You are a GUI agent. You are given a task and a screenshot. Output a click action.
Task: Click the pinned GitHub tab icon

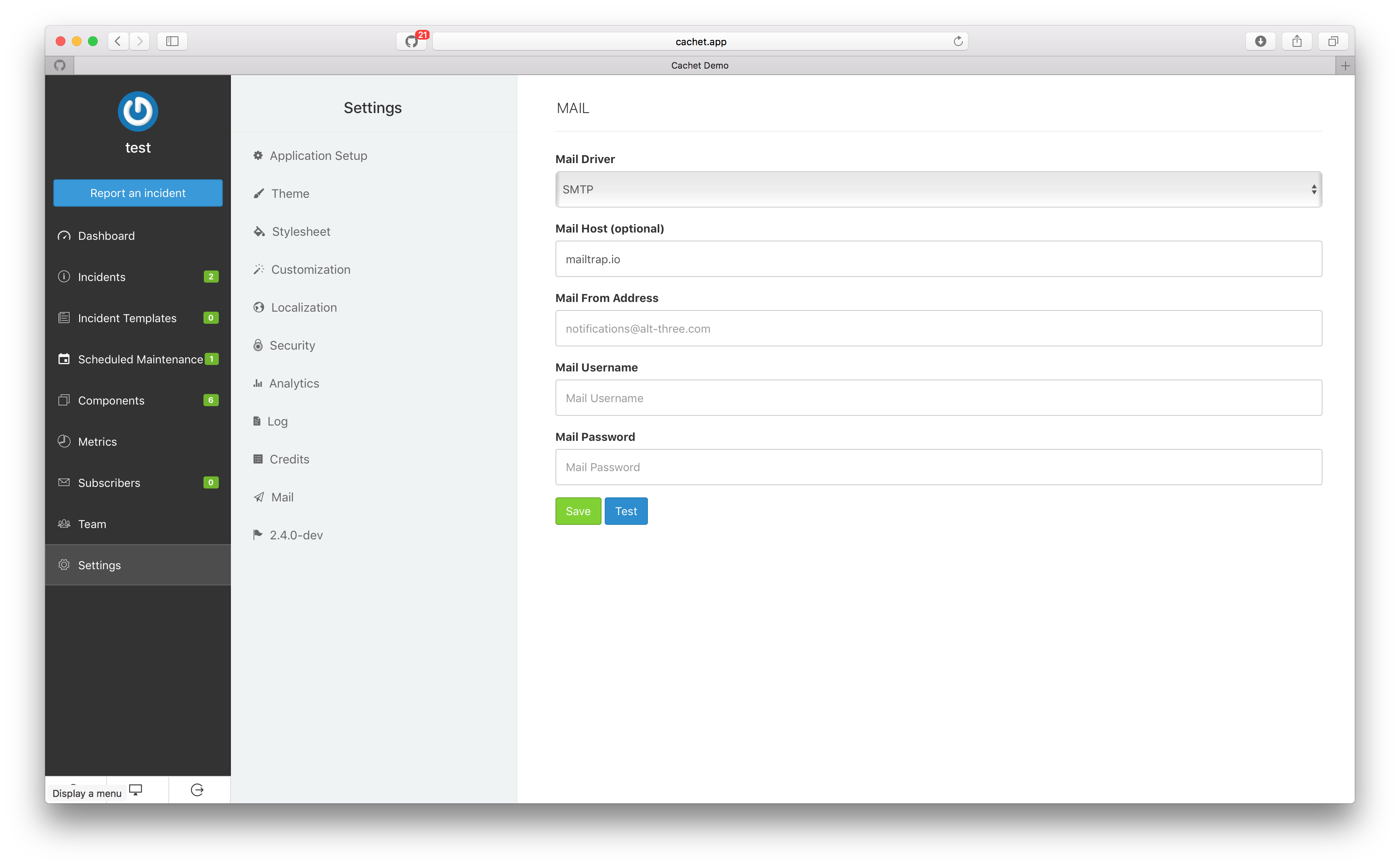pyautogui.click(x=60, y=65)
